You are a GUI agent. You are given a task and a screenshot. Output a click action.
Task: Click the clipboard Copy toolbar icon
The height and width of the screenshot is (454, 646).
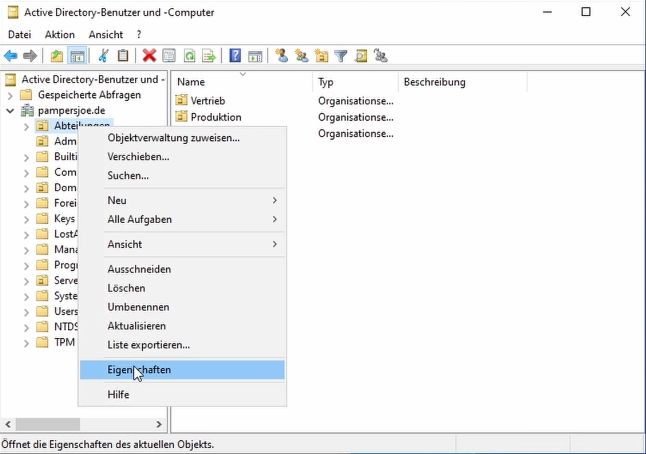point(123,56)
